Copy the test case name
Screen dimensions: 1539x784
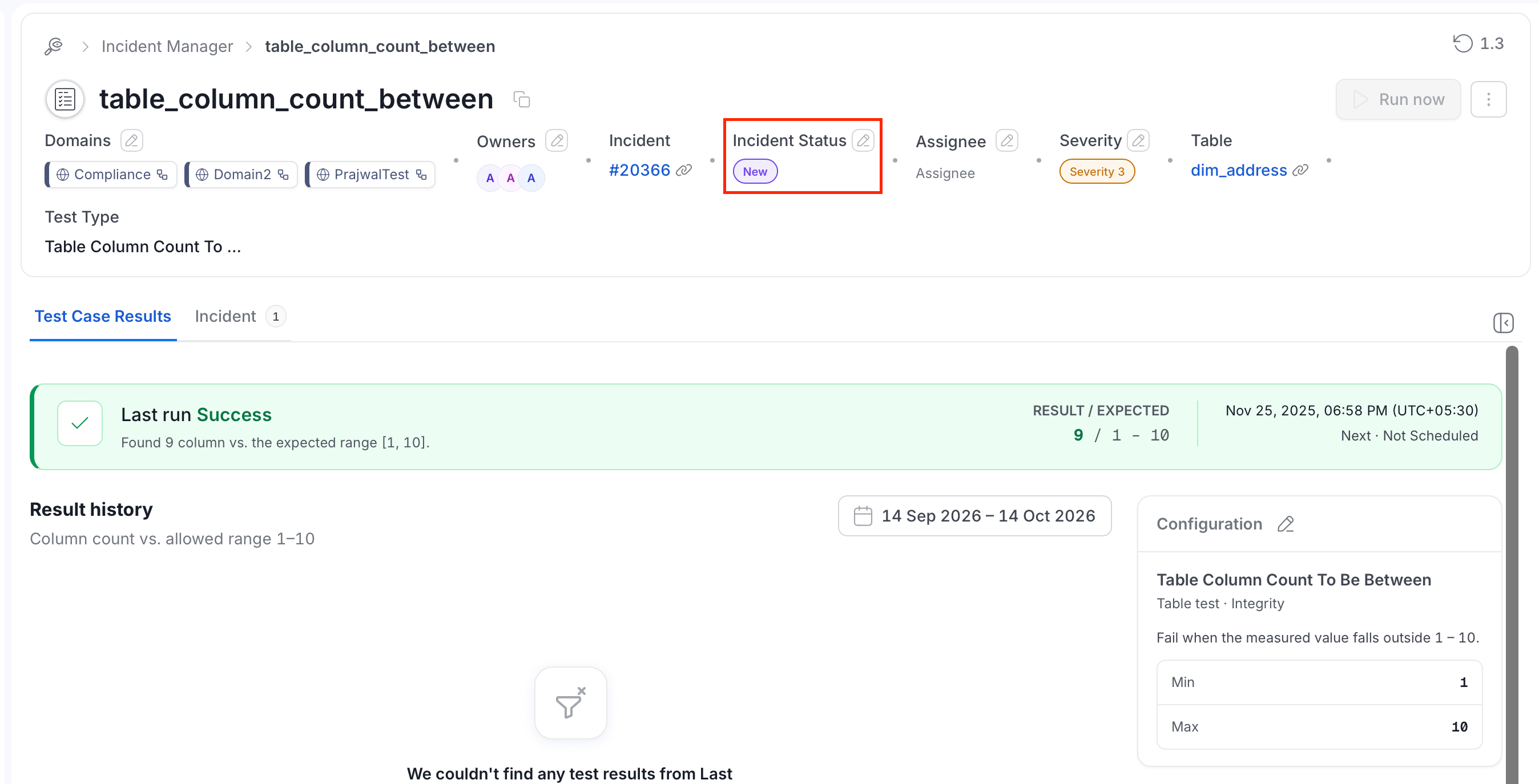pos(522,99)
